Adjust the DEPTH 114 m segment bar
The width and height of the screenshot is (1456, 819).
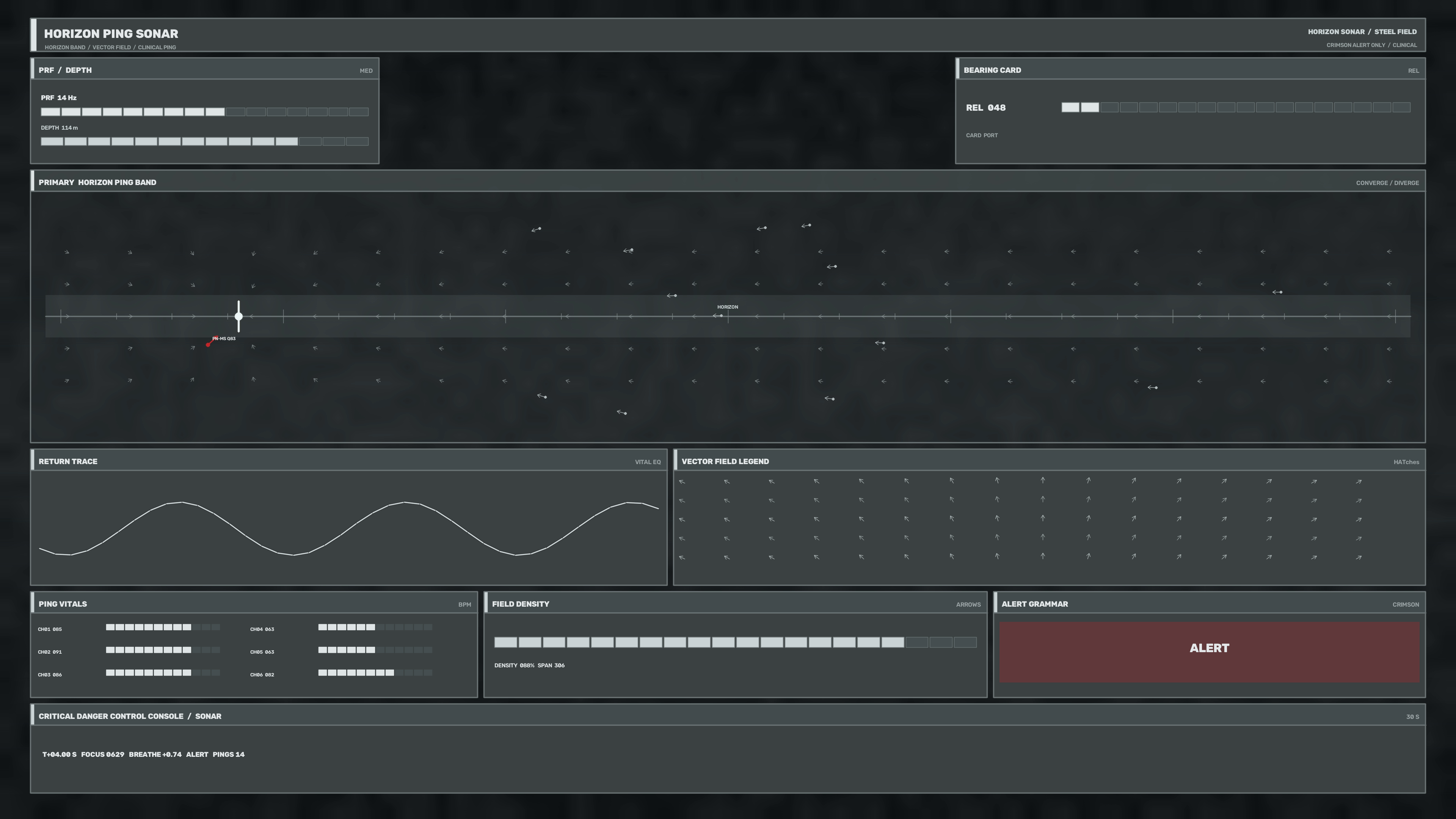(x=205, y=141)
